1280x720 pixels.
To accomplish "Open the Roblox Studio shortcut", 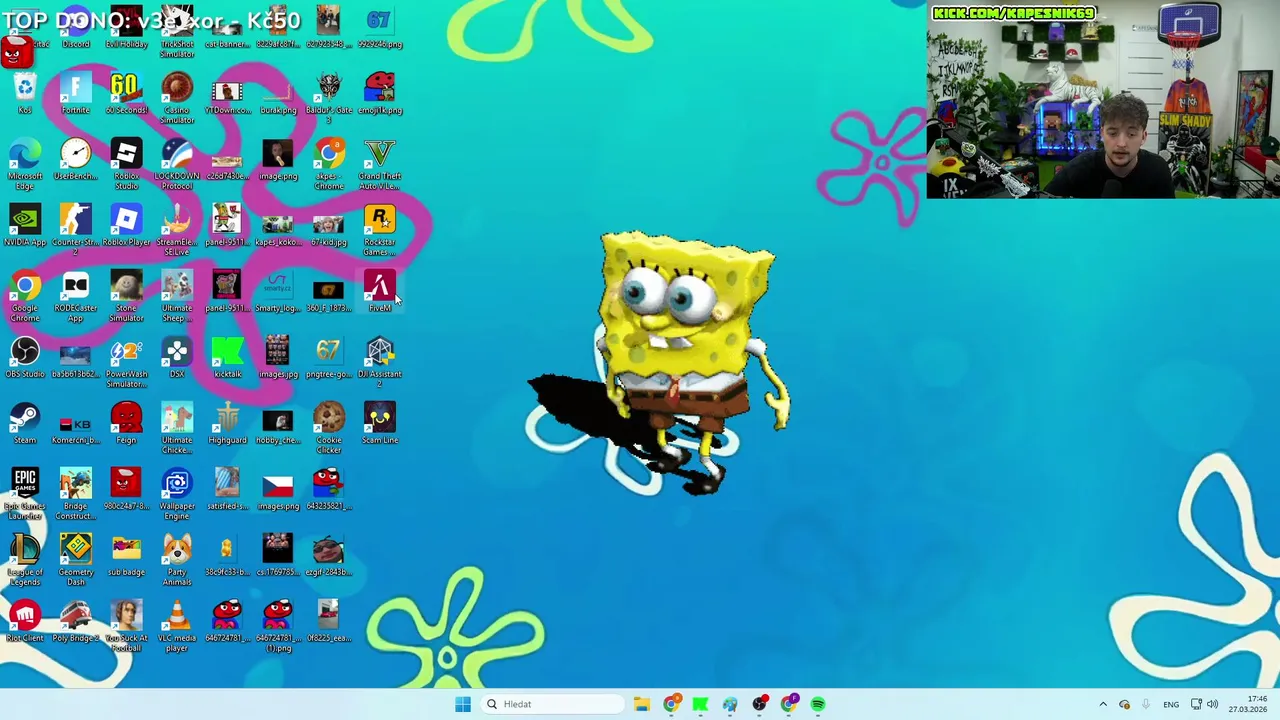I will tap(126, 164).
